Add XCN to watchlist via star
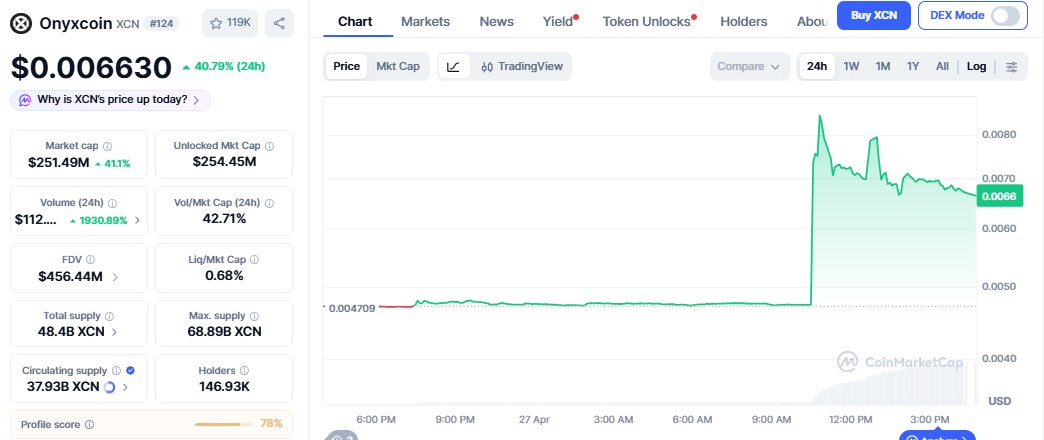 (230, 23)
